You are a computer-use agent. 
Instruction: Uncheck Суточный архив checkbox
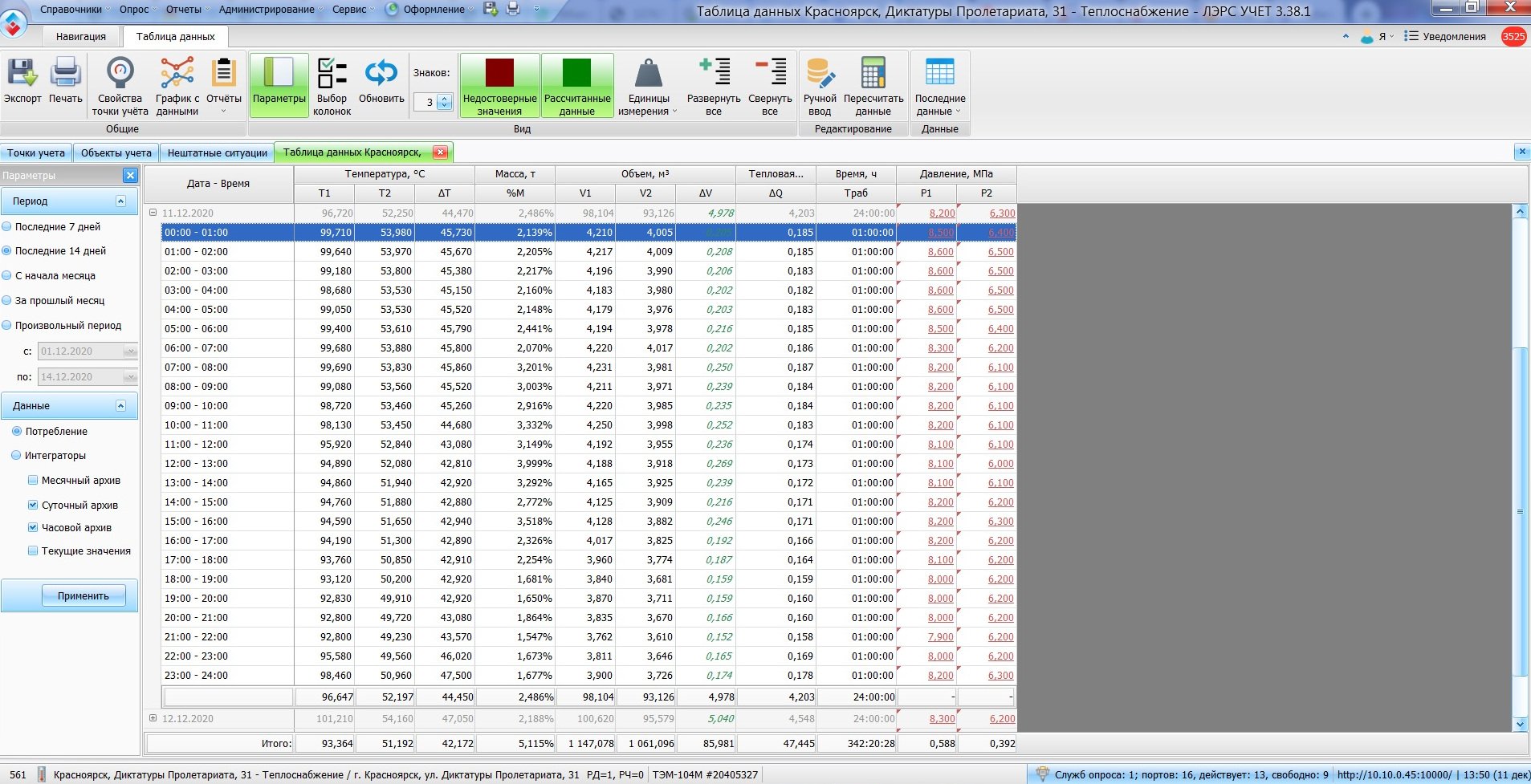tap(33, 506)
